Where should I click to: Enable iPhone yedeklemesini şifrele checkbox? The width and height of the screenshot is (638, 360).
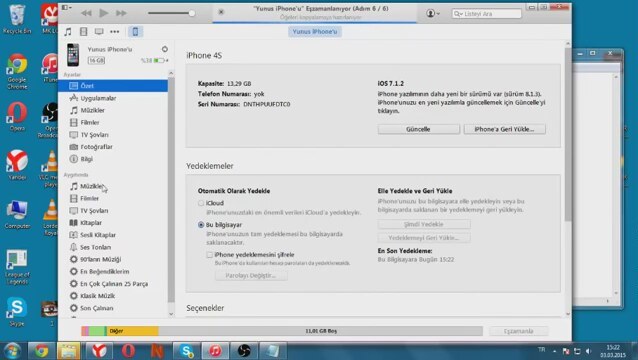[x=210, y=255]
